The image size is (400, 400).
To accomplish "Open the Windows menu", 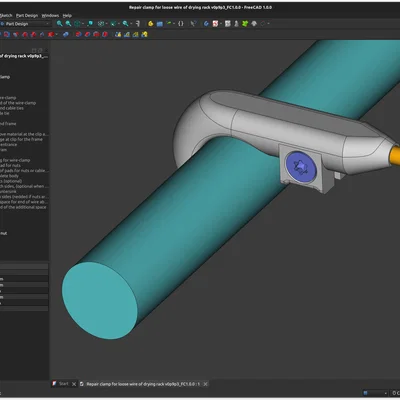I will coord(50,16).
